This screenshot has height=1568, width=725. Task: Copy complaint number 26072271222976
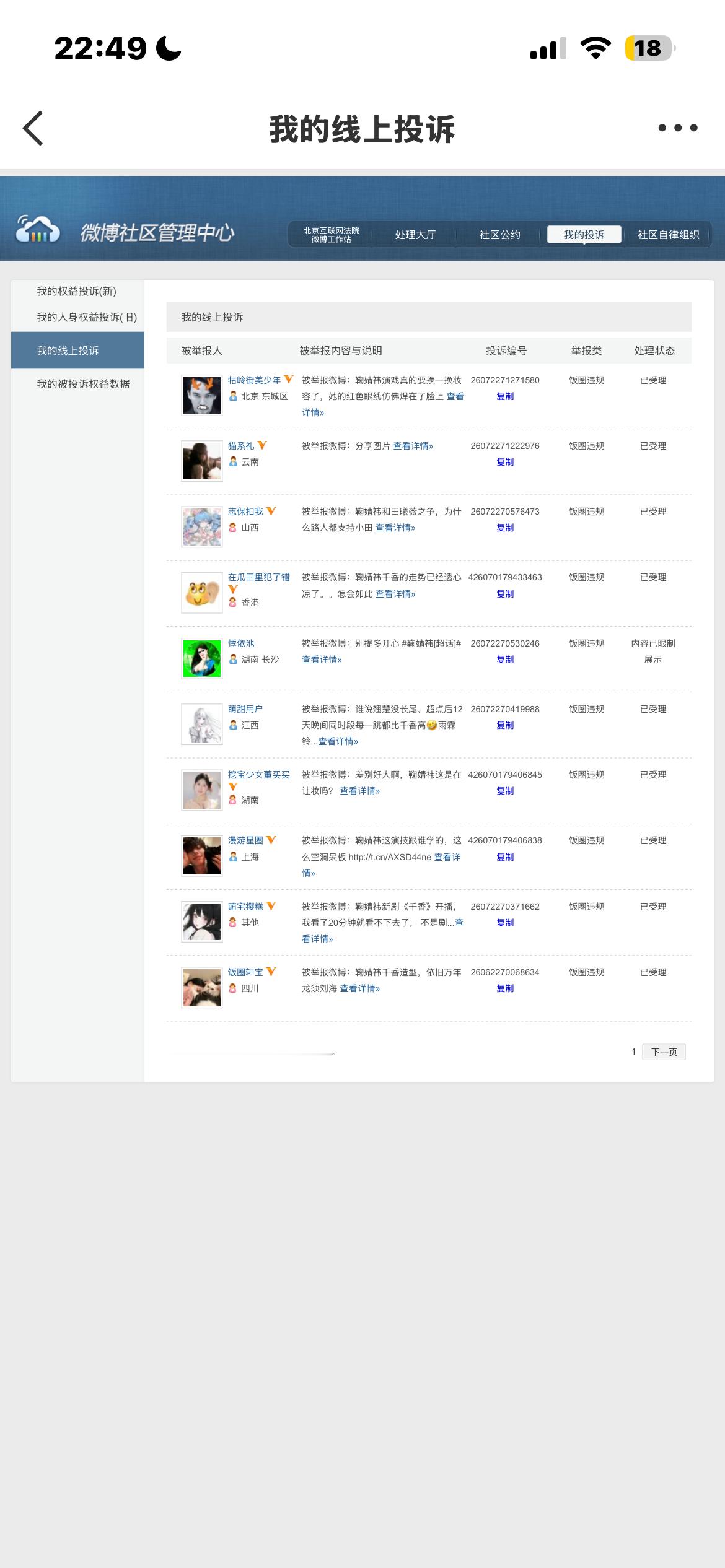click(x=505, y=462)
